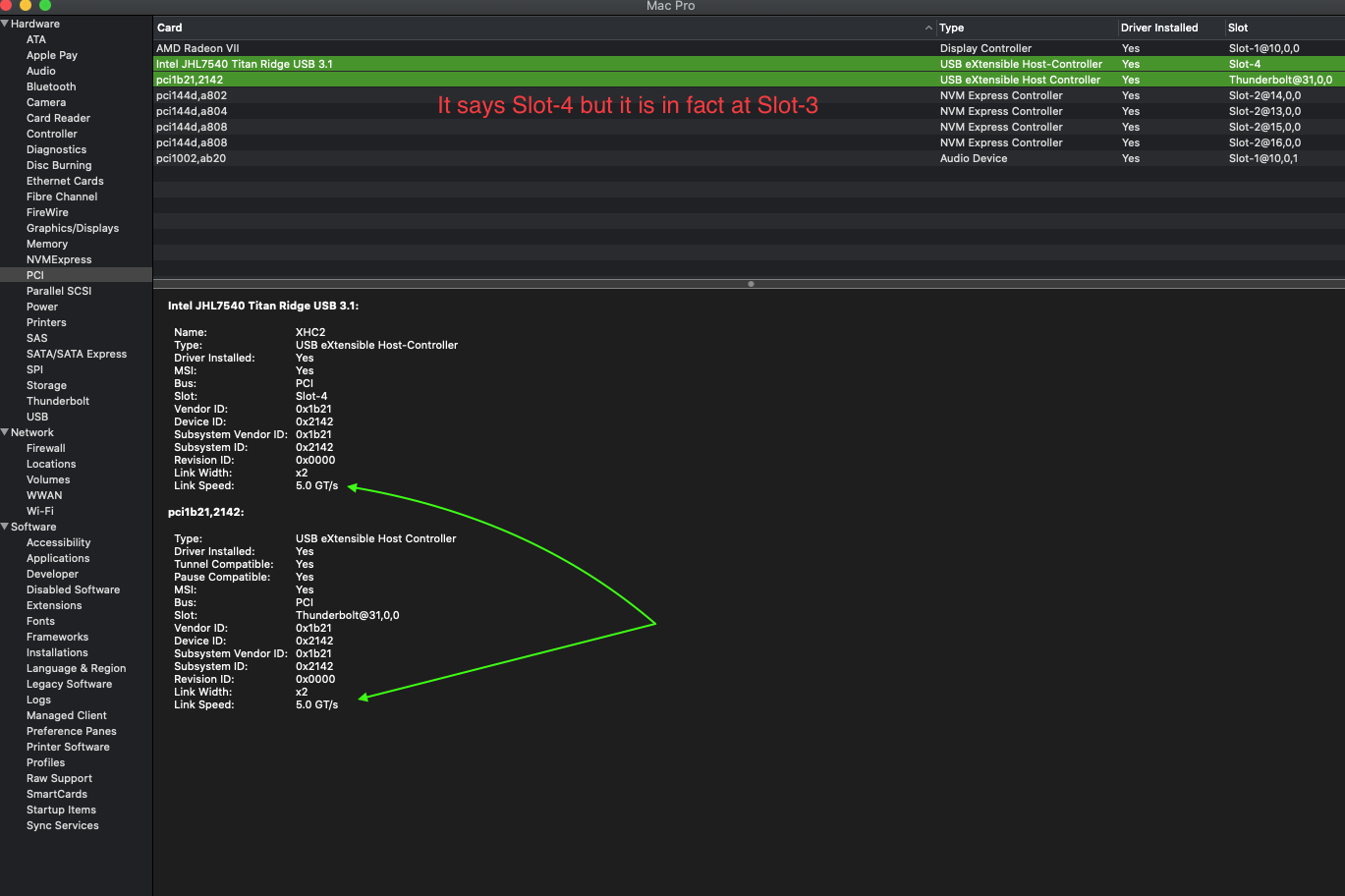Open Controller in the sidebar

(52, 134)
